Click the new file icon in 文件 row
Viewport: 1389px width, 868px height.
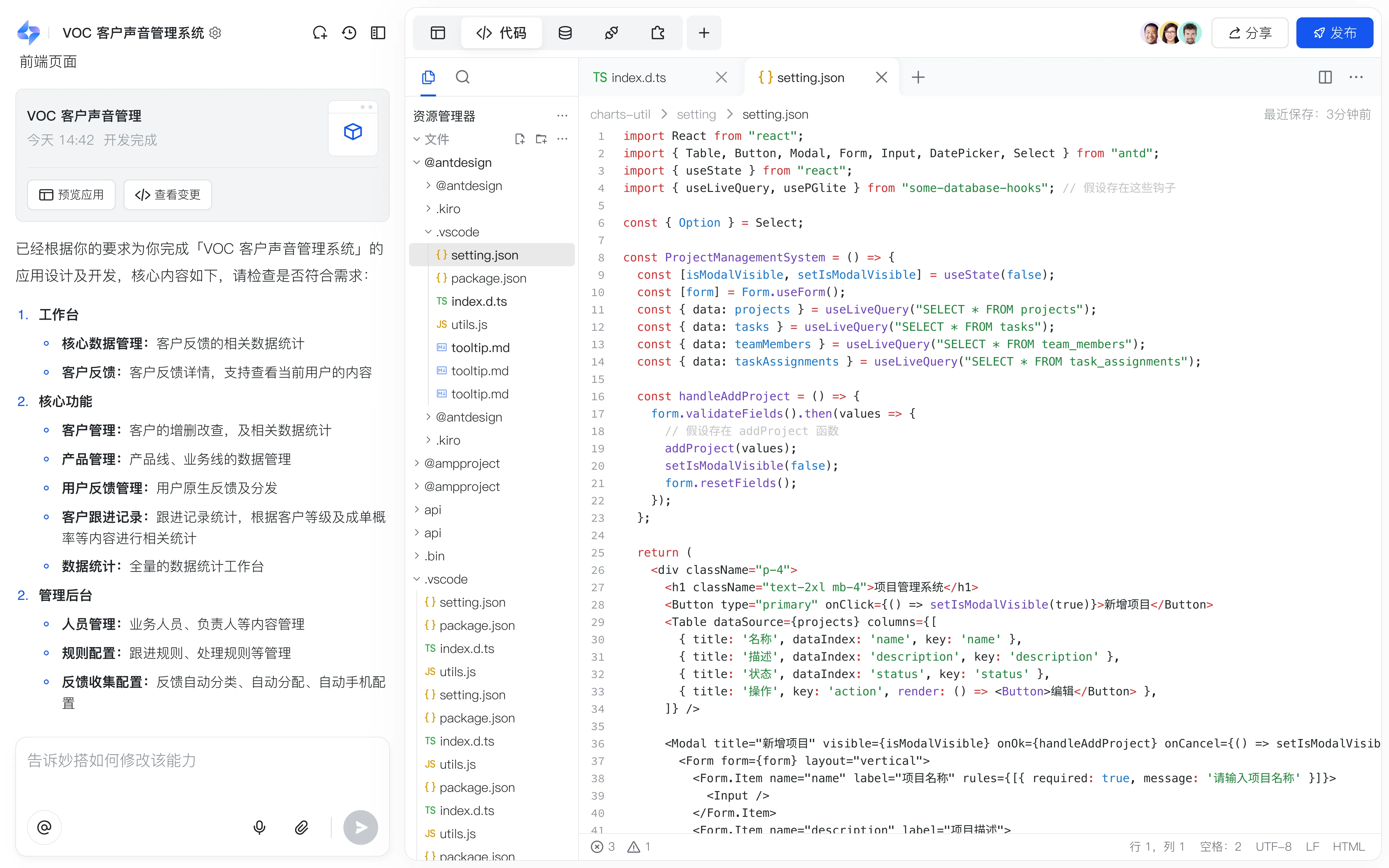point(520,139)
